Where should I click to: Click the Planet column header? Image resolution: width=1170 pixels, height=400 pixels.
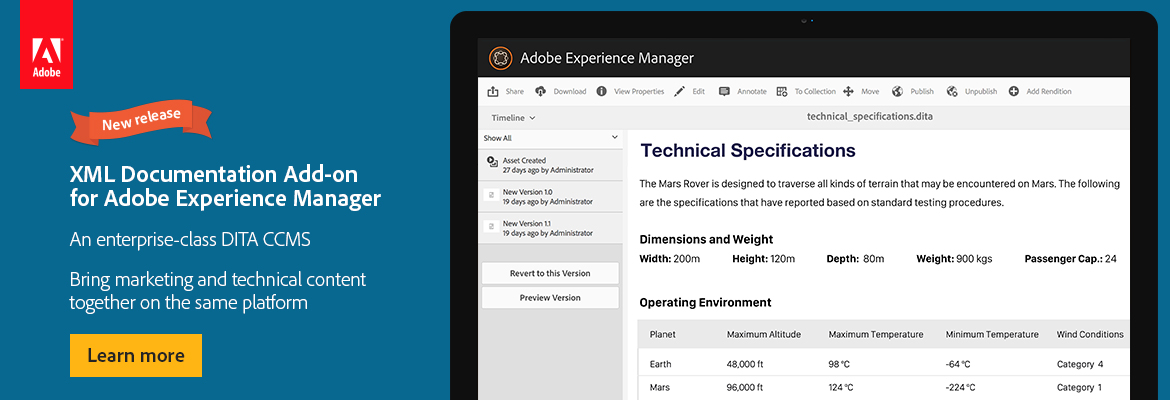point(663,334)
